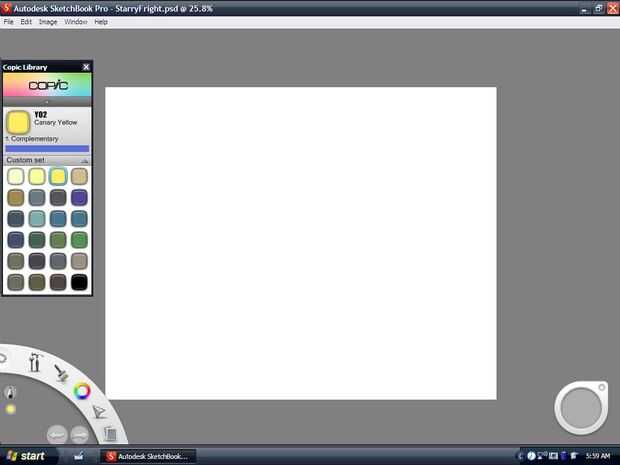Select the mustard brown swatch
This screenshot has height=465, width=620.
[x=16, y=197]
